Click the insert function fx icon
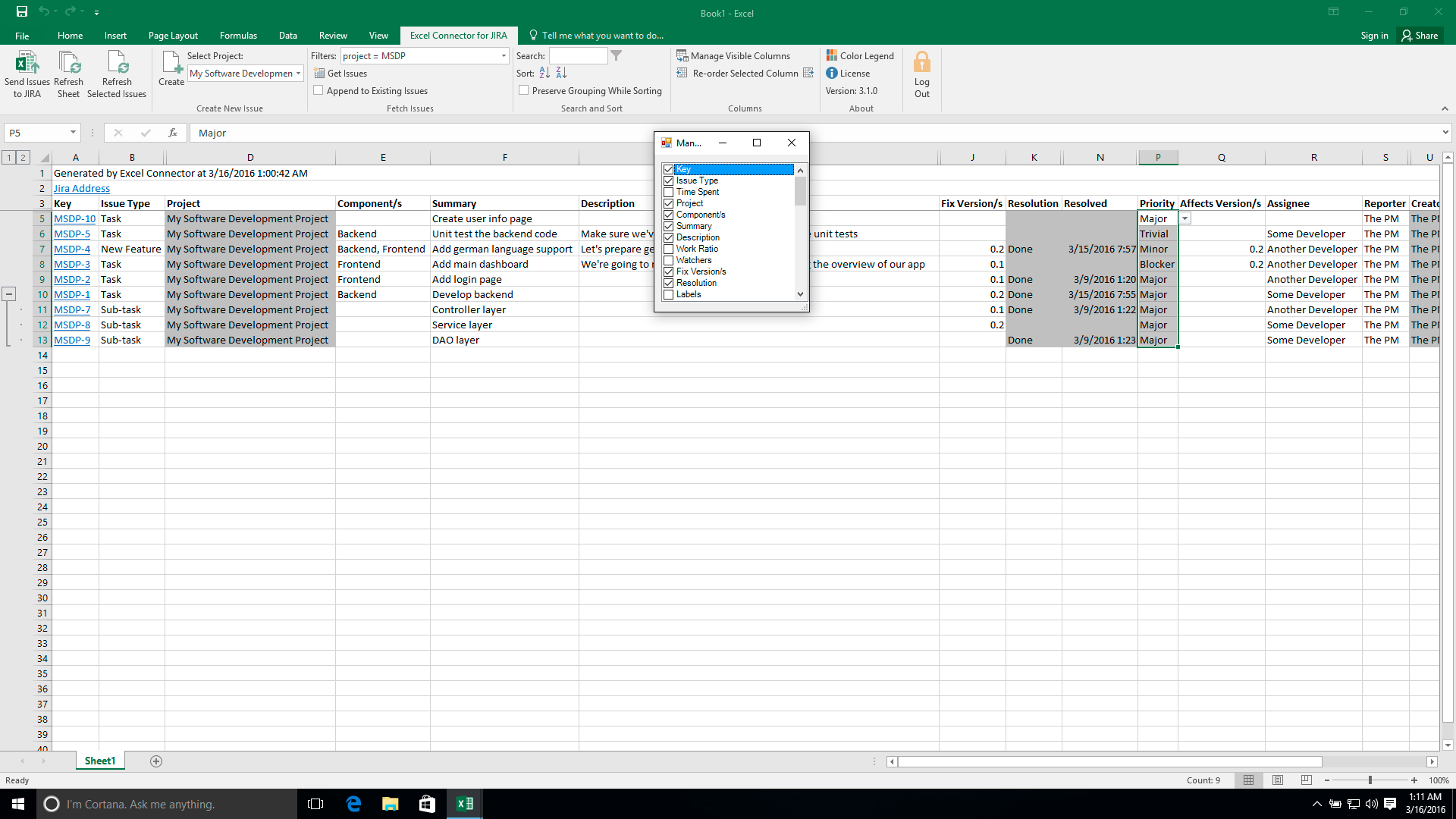Screen dimensions: 1456x819 click(x=173, y=133)
